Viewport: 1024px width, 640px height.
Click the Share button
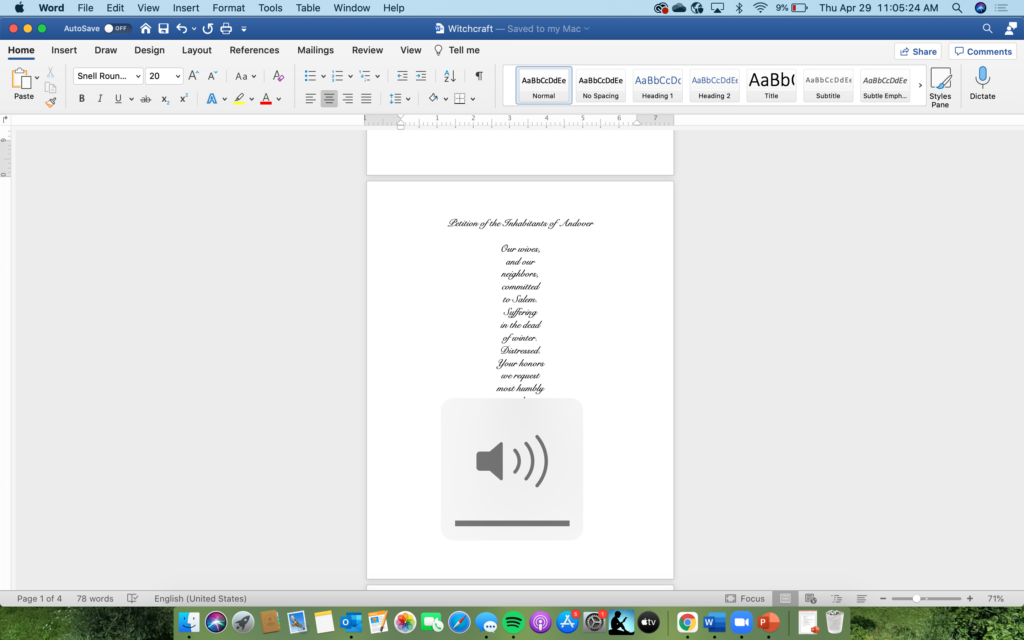[x=917, y=51]
